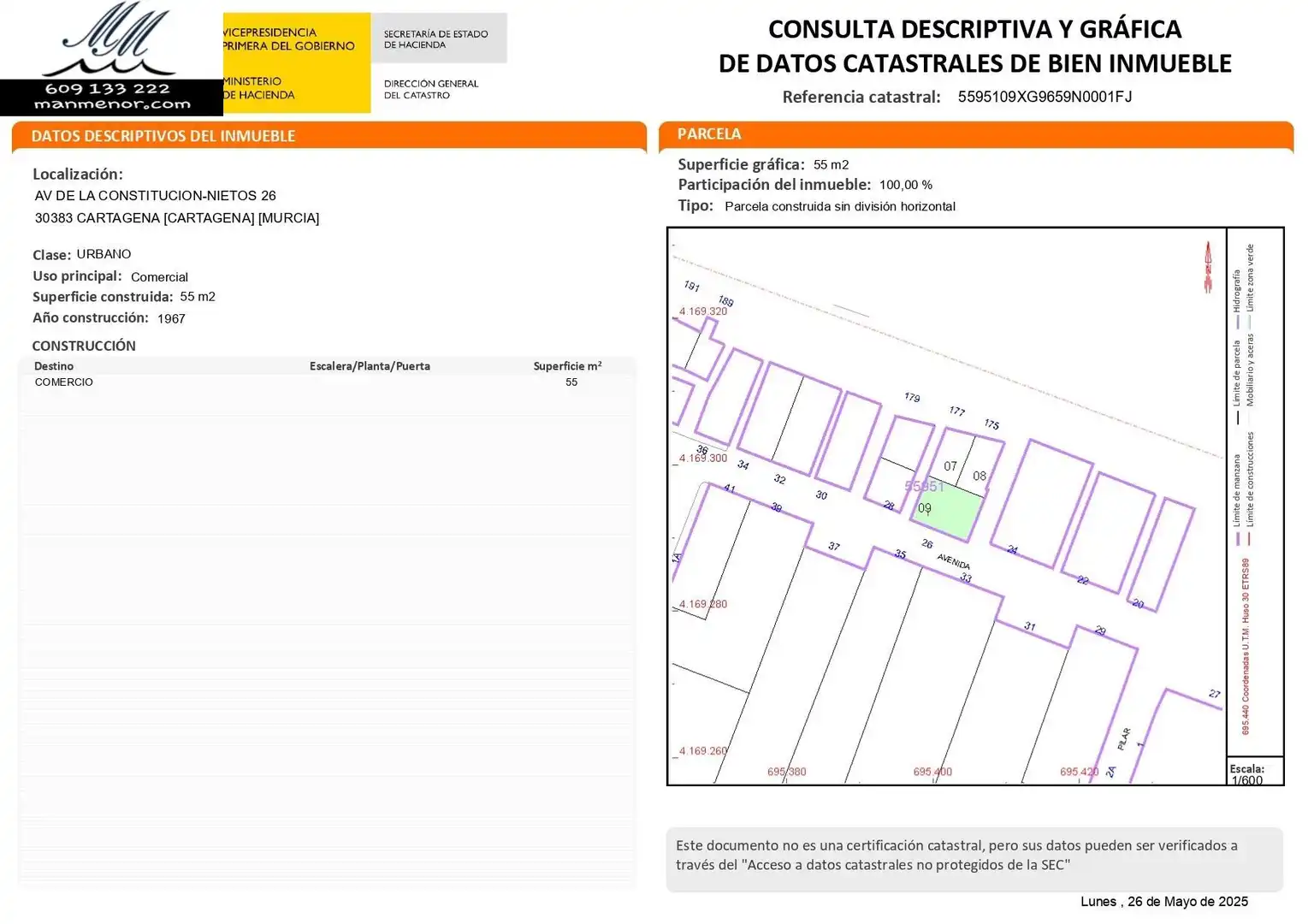Screen dimensions: 1308x924
Task: Click the 'Comercial' main use value
Action: tap(159, 277)
